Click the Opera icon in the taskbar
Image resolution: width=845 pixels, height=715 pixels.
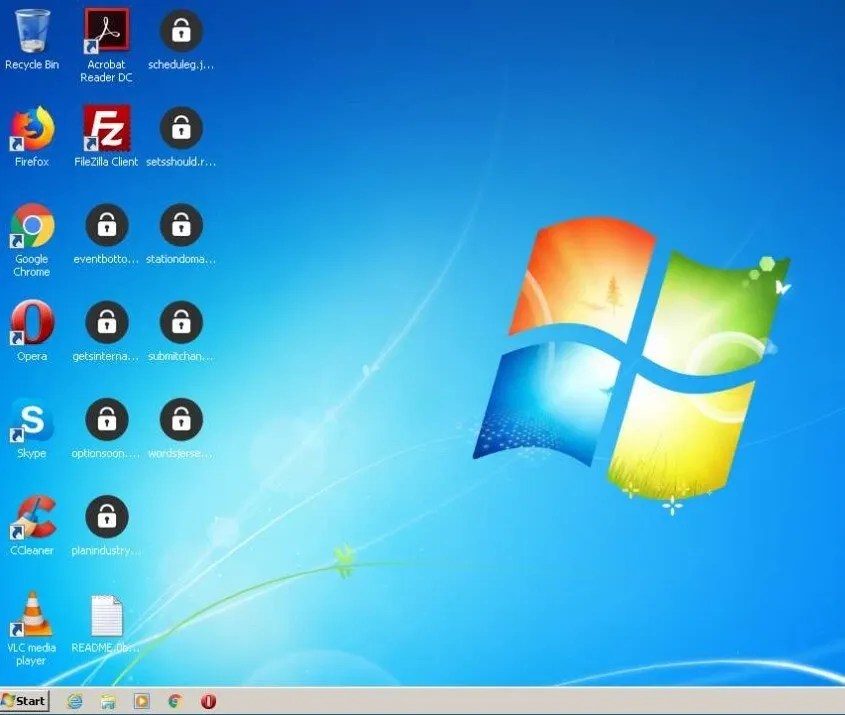(209, 701)
